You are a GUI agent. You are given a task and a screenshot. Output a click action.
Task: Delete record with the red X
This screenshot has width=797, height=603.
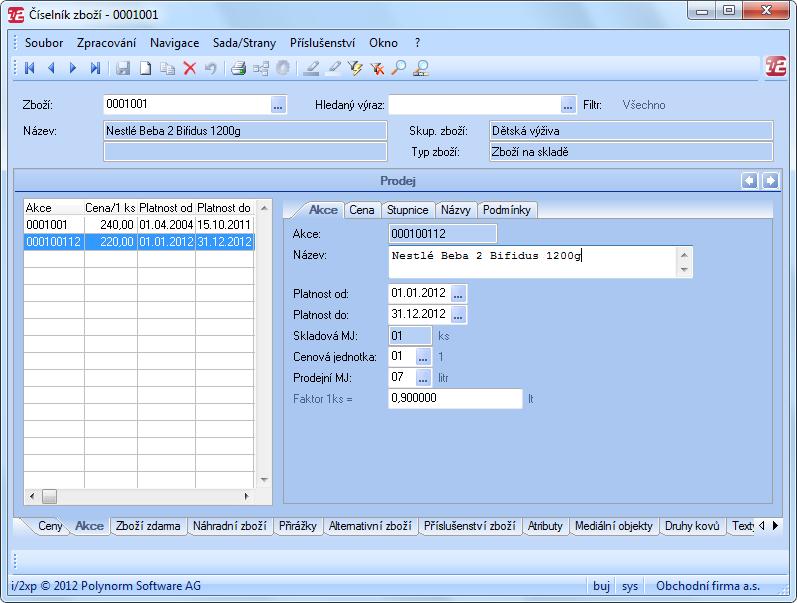point(190,68)
